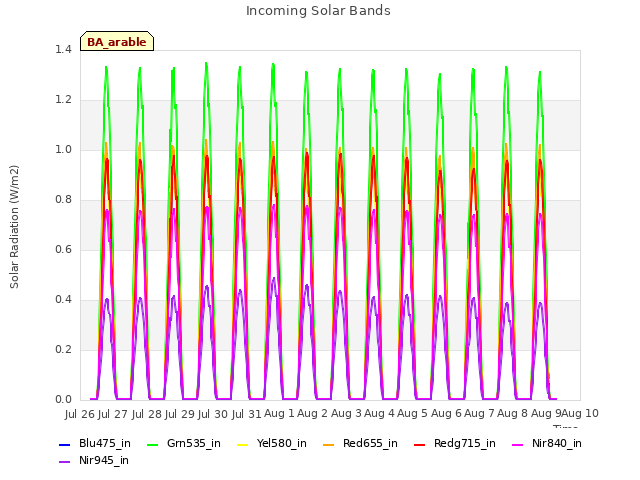640x480 pixels.
Task: Click the 0.2 y-axis tick label
Action: pyautogui.click(x=63, y=349)
